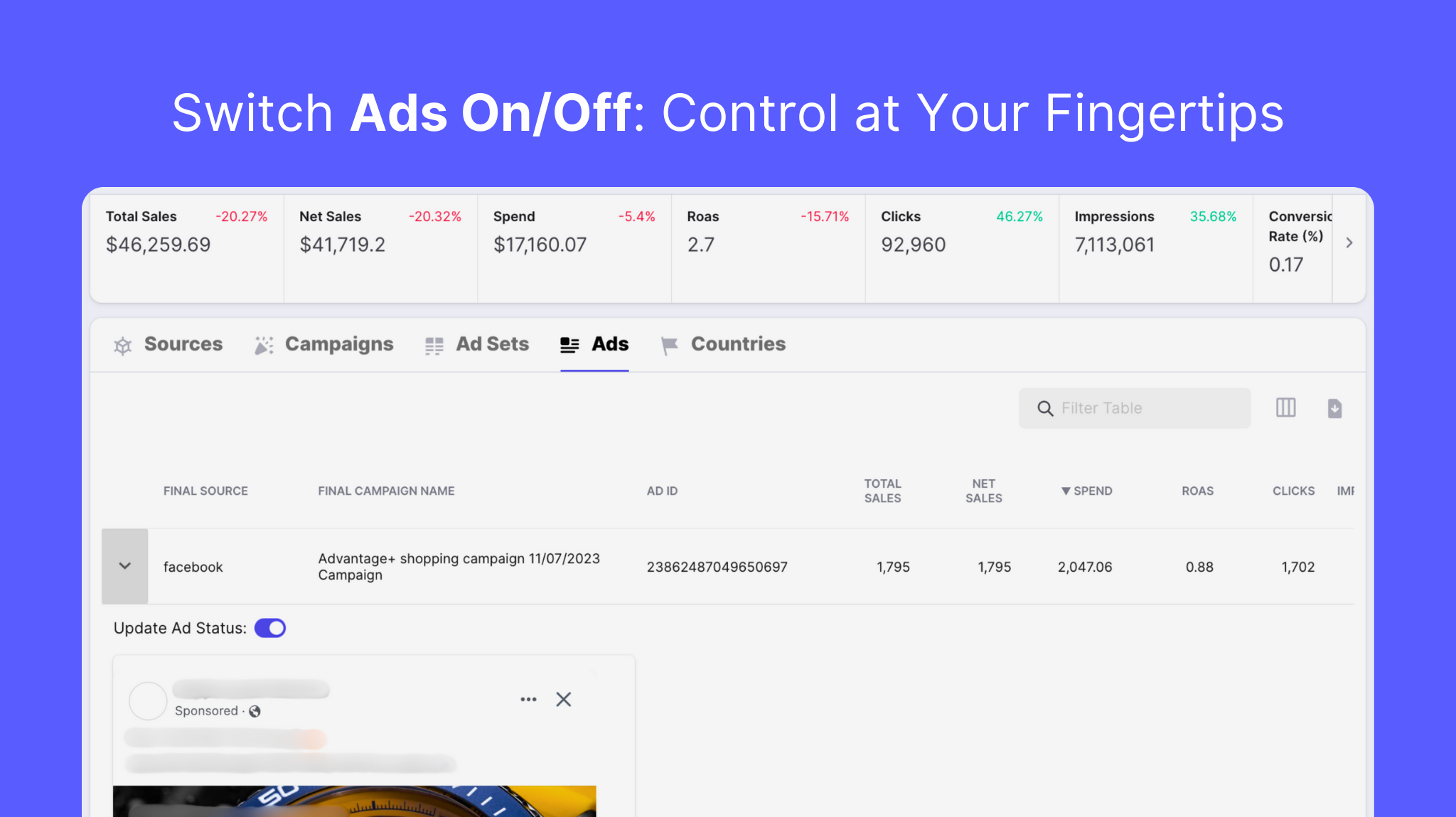
Task: Select the Total Sales metric card
Action: 187,247
